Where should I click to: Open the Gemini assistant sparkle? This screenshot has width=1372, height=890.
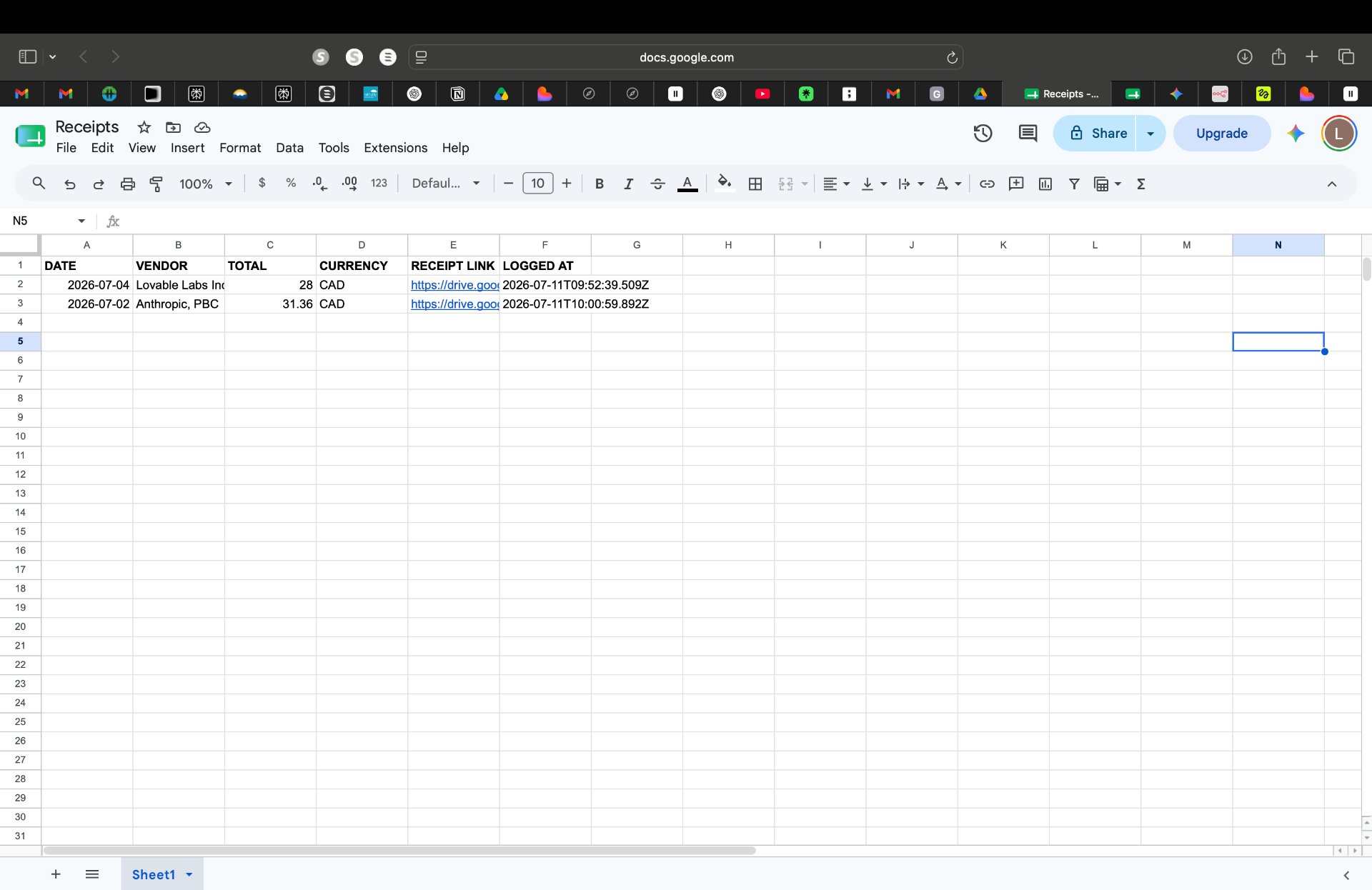pos(1296,133)
